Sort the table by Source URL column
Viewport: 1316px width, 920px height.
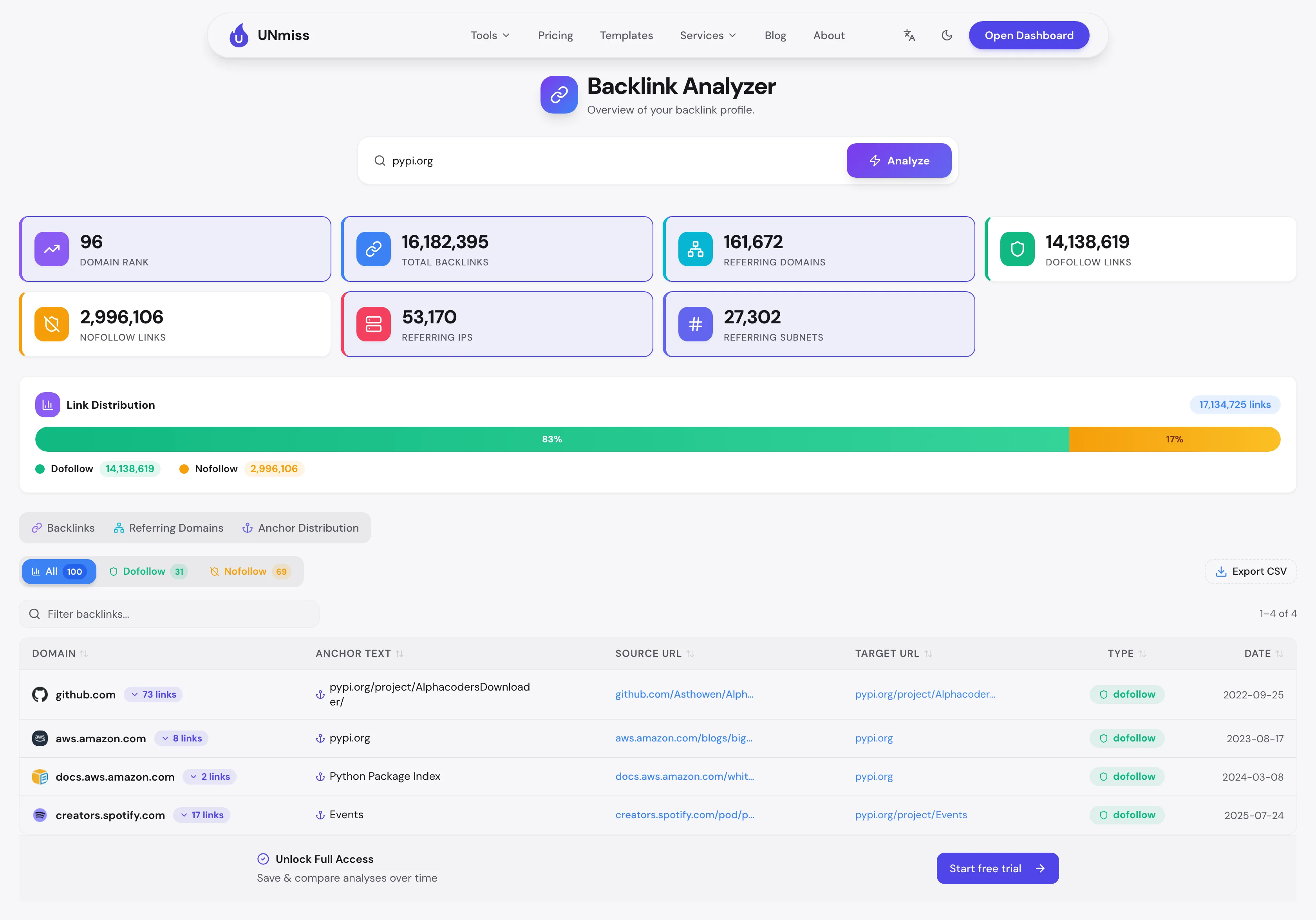tap(655, 654)
